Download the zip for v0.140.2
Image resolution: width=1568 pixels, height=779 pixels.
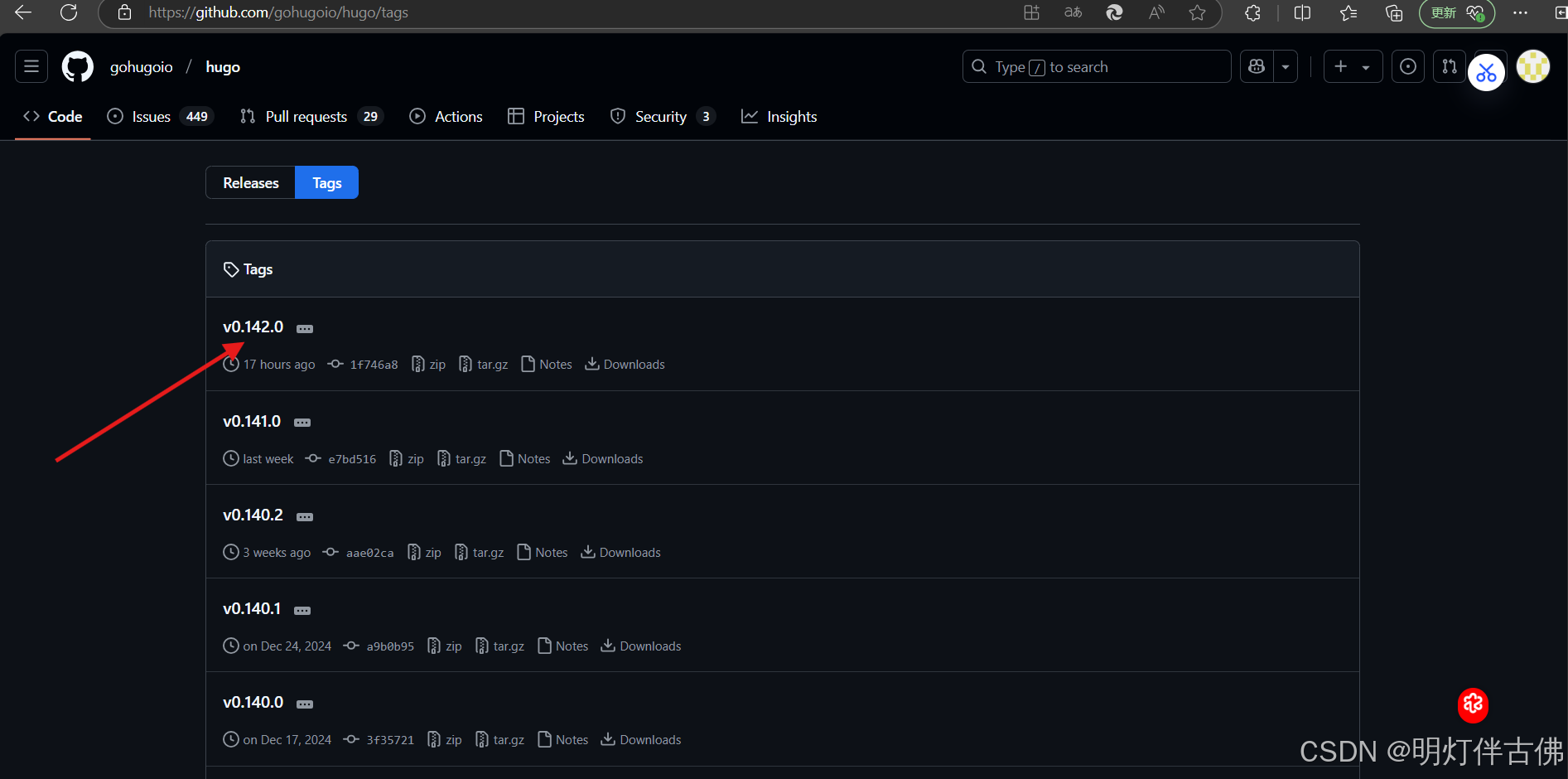425,552
